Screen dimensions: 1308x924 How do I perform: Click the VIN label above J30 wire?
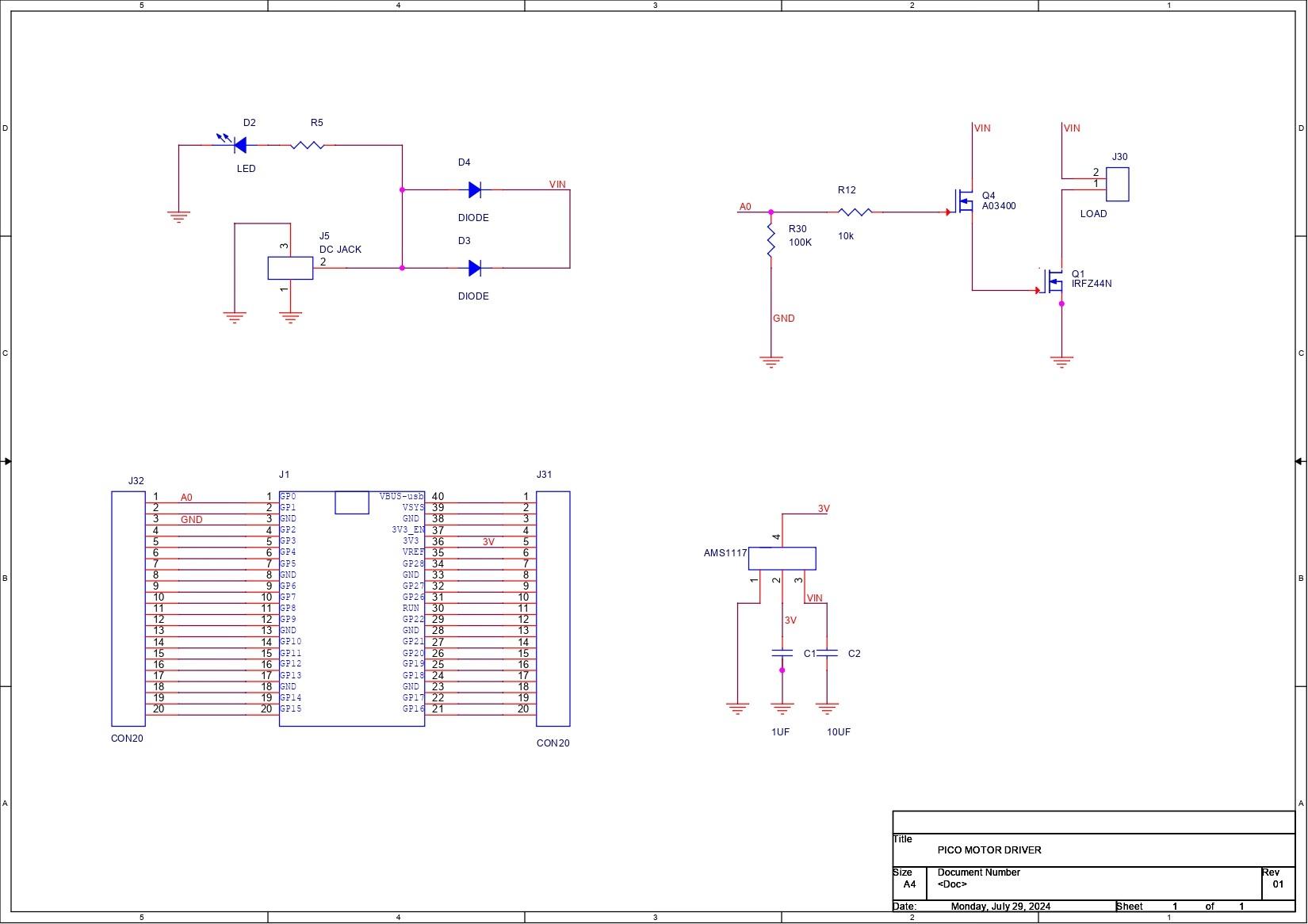pyautogui.click(x=1072, y=128)
